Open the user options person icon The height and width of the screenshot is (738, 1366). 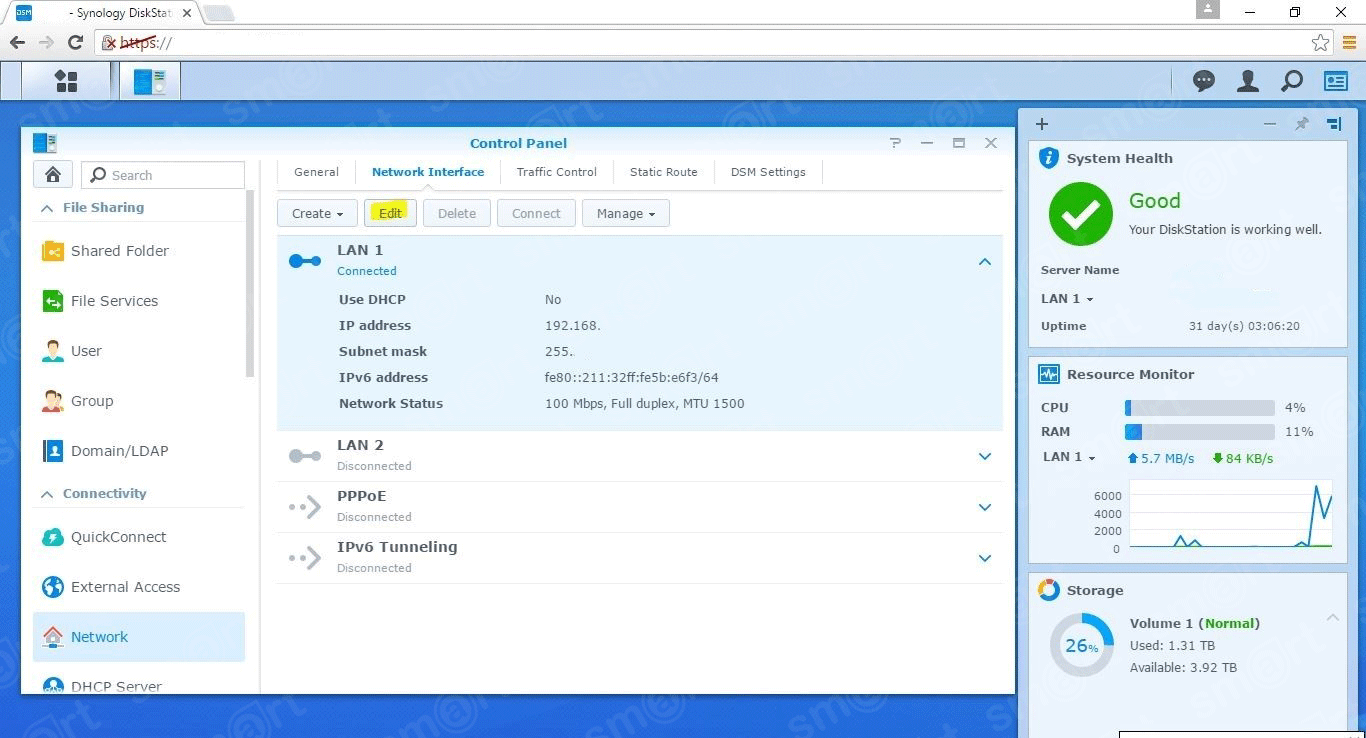point(1248,82)
